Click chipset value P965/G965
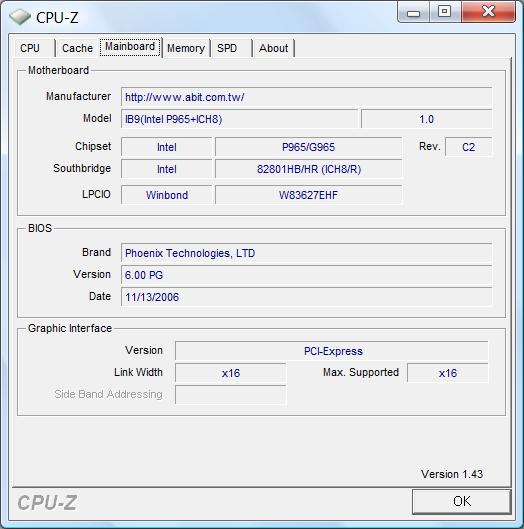 (309, 147)
